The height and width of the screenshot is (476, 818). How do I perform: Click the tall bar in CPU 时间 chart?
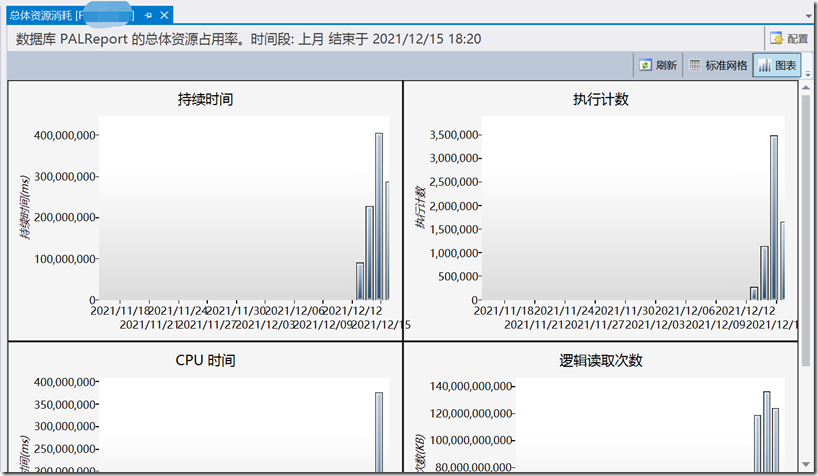click(379, 432)
